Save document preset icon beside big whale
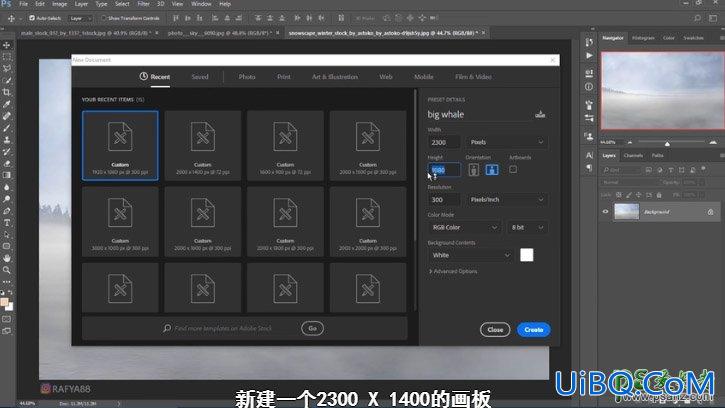 (x=540, y=114)
